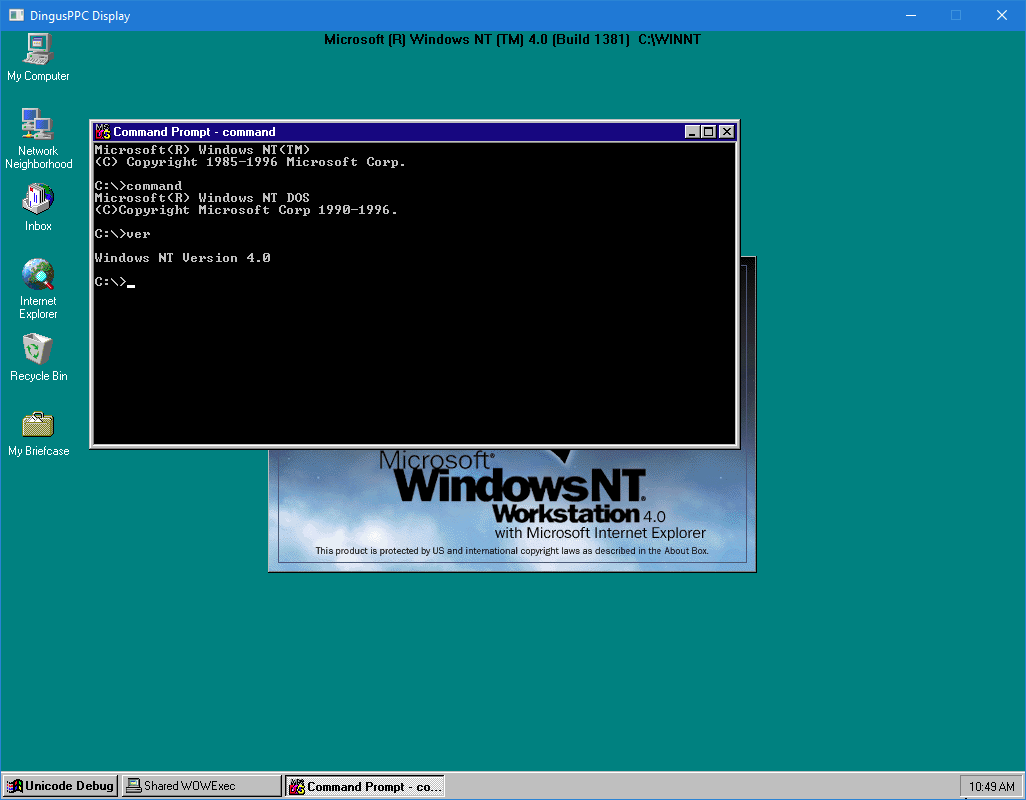Click the Windows NT Workstation splash image
The height and width of the screenshot is (800, 1026).
pos(512,509)
